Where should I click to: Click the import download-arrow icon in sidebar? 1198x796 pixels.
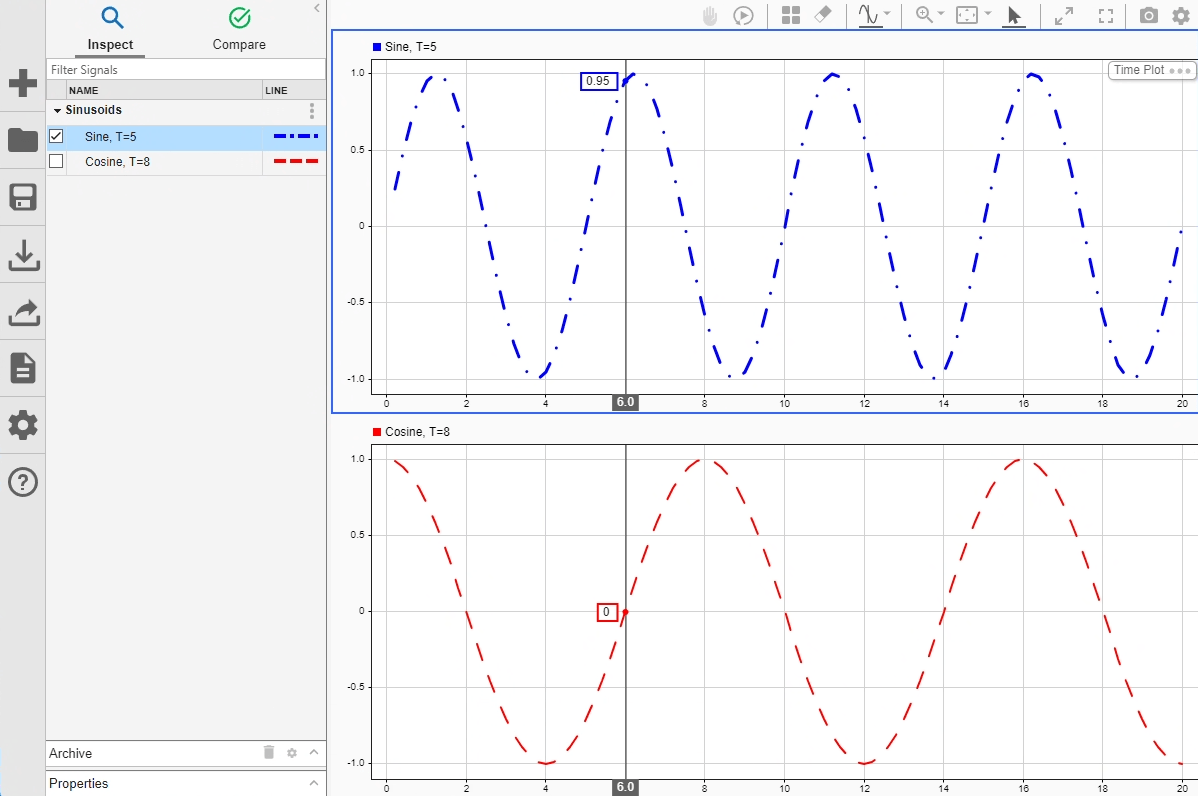click(23, 256)
